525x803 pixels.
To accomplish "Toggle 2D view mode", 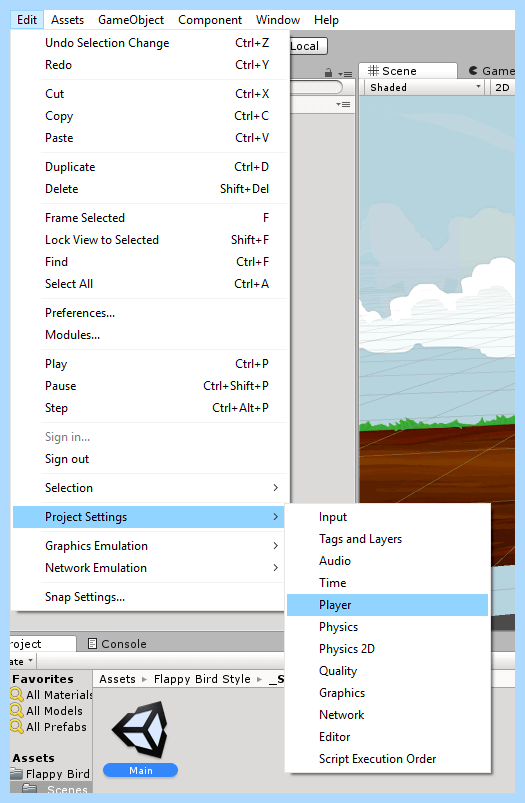I will pos(502,88).
